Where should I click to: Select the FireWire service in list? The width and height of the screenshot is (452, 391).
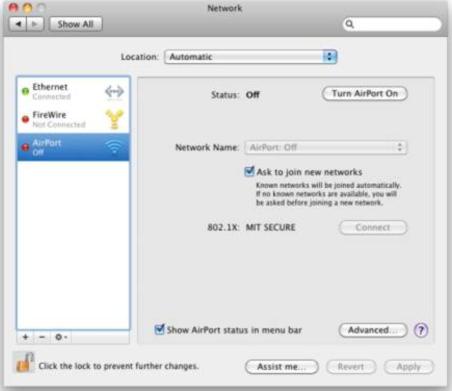73,119
